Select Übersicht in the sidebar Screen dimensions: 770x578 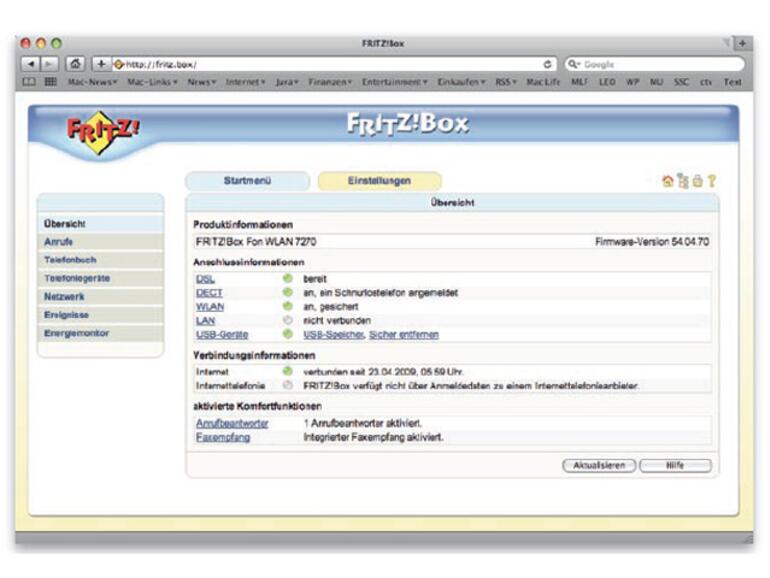click(x=101, y=223)
